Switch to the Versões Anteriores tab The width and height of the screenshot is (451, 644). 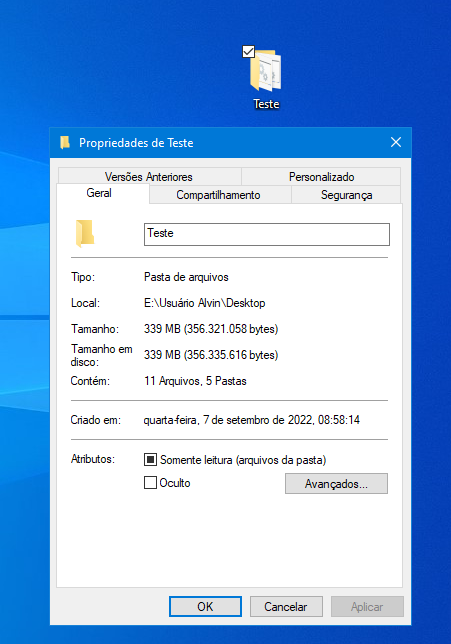(x=149, y=177)
